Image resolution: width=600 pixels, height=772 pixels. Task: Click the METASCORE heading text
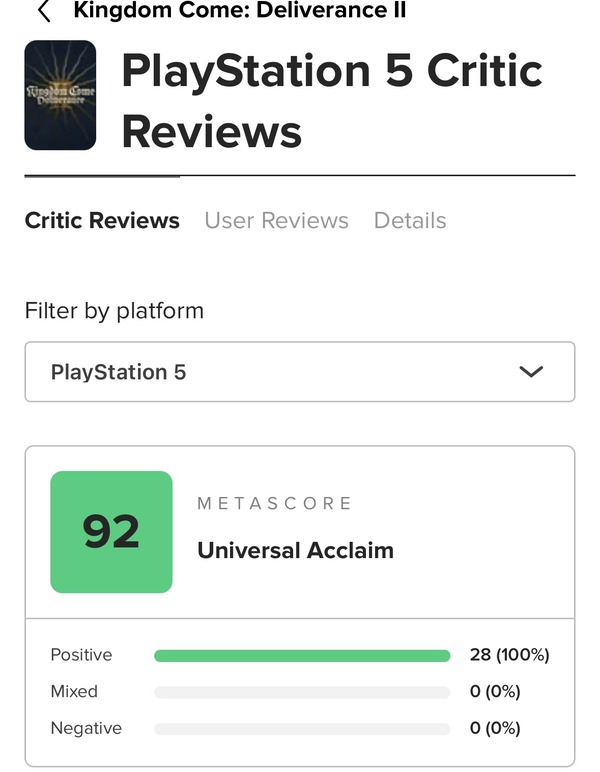274,503
